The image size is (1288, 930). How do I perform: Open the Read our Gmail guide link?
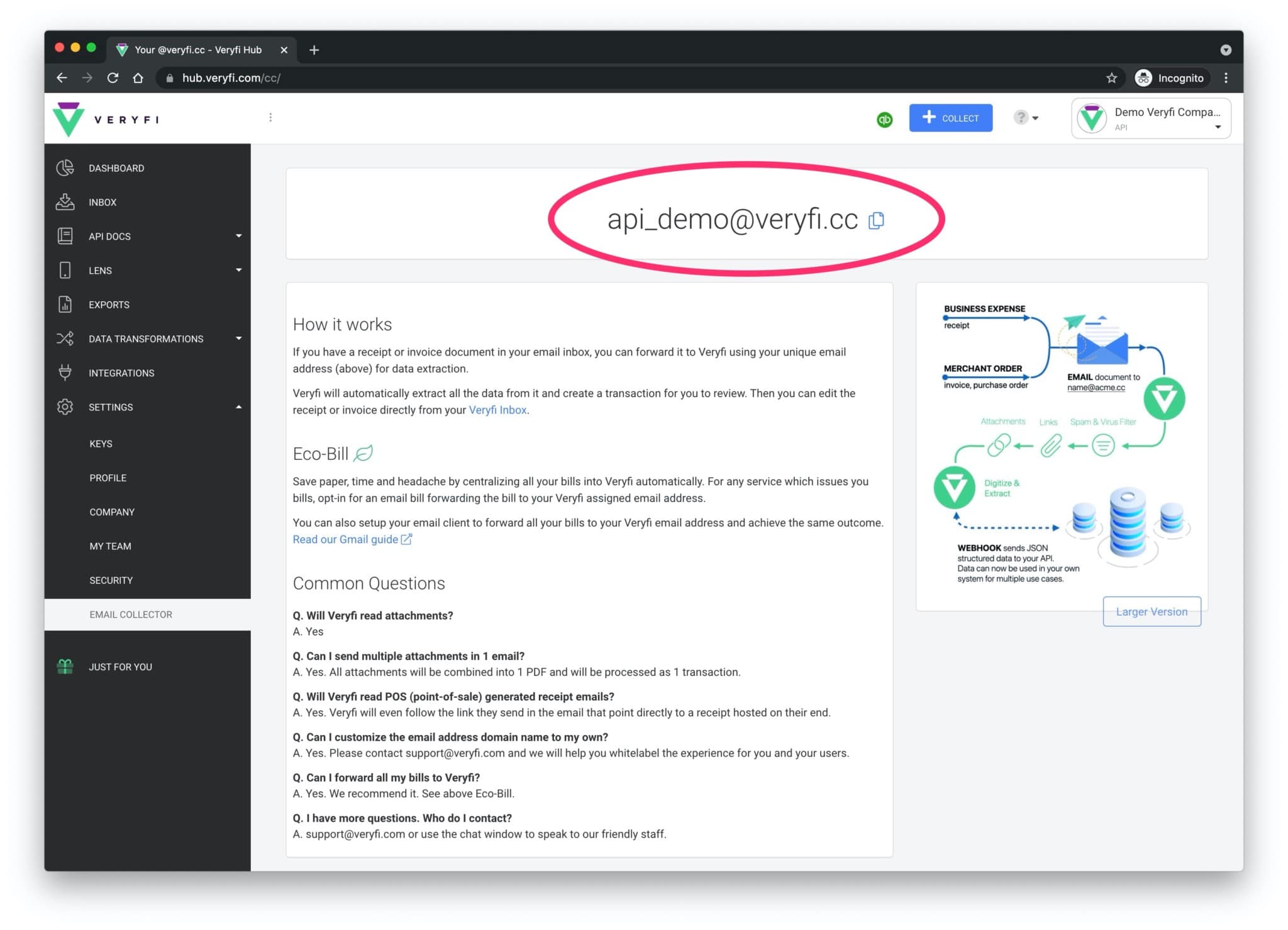[345, 539]
